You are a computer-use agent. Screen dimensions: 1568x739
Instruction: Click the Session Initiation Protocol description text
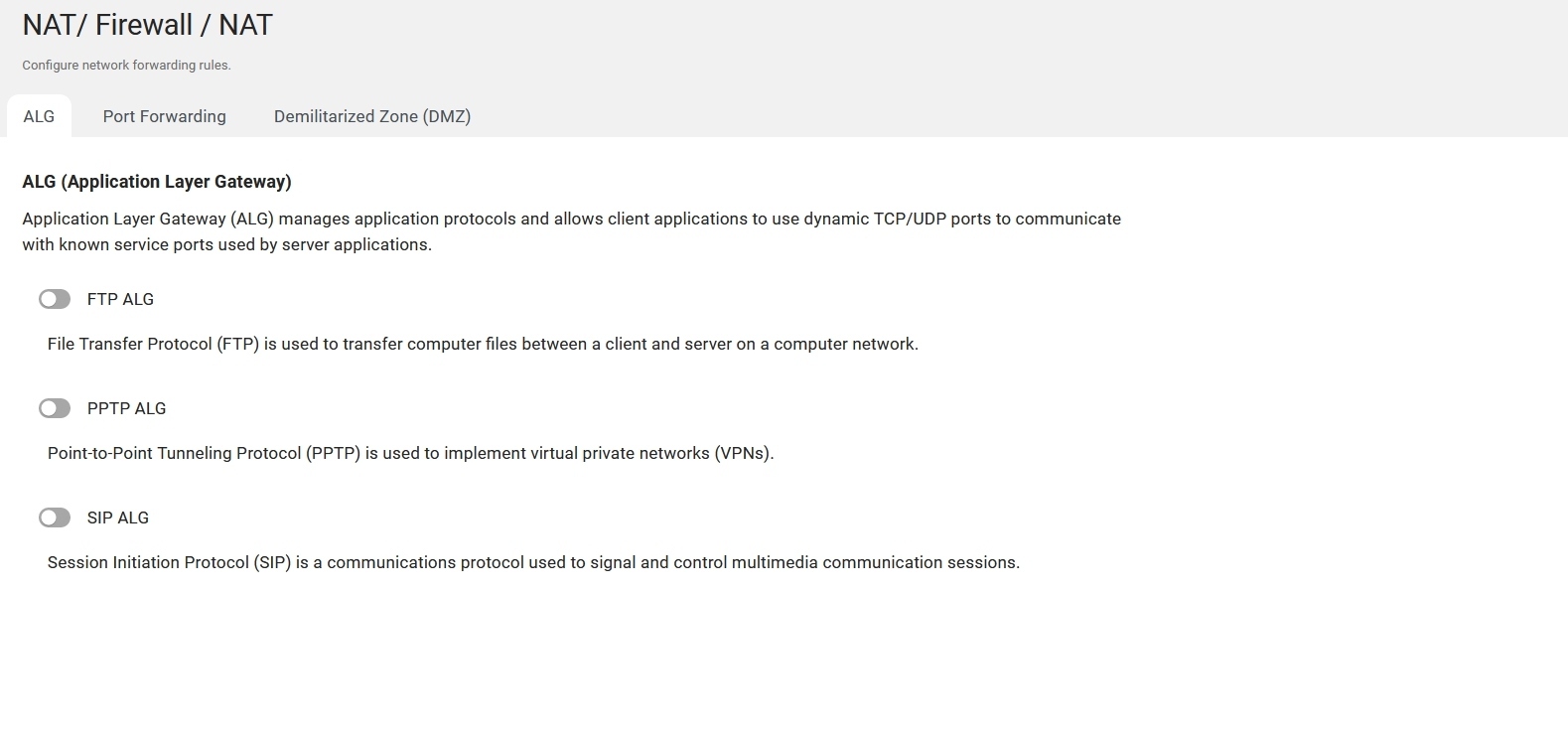click(533, 562)
